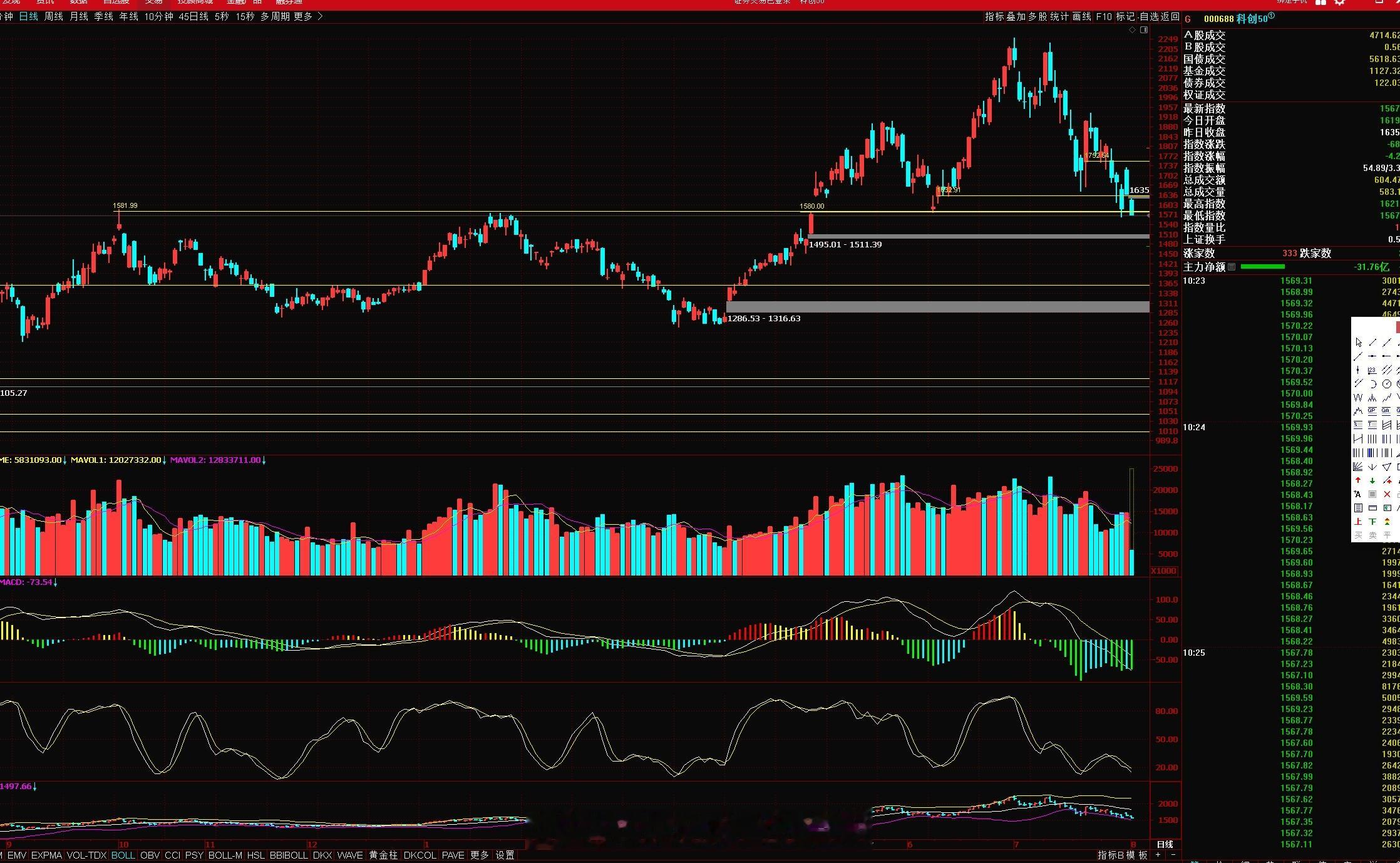
Task: Pick the T-marked horizontal lines tool
Action: point(1372,425)
